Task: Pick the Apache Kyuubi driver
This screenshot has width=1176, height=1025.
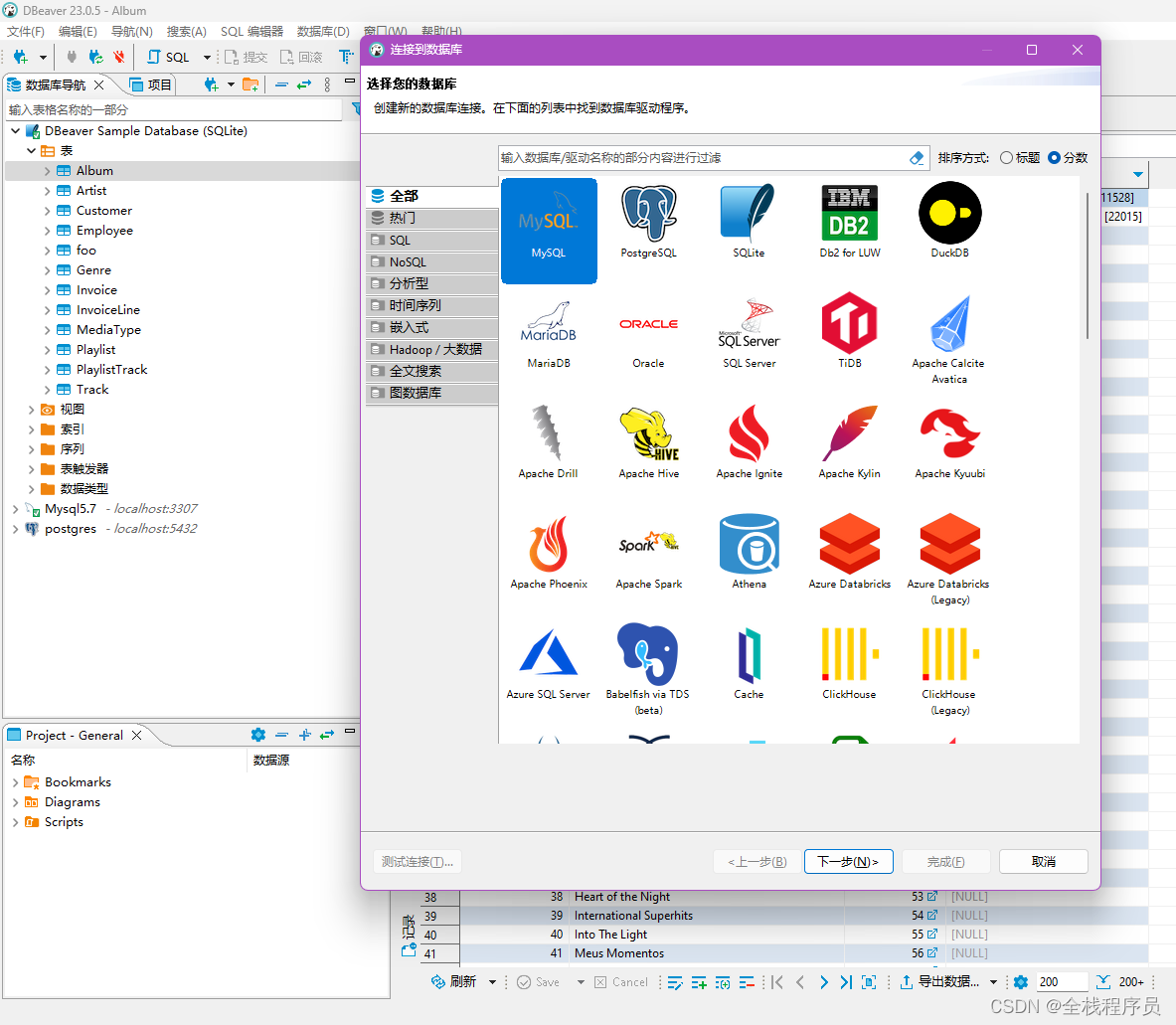Action: [x=949, y=442]
